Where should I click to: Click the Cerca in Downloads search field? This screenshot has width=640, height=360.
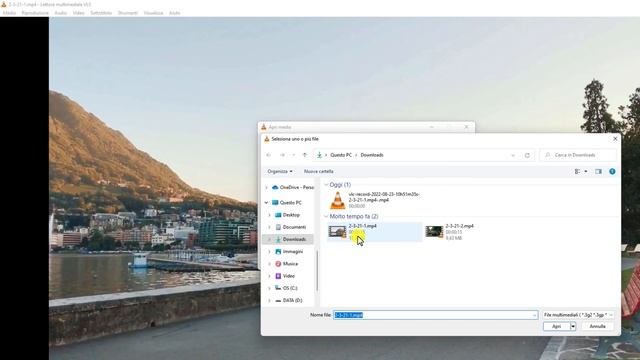pos(578,155)
